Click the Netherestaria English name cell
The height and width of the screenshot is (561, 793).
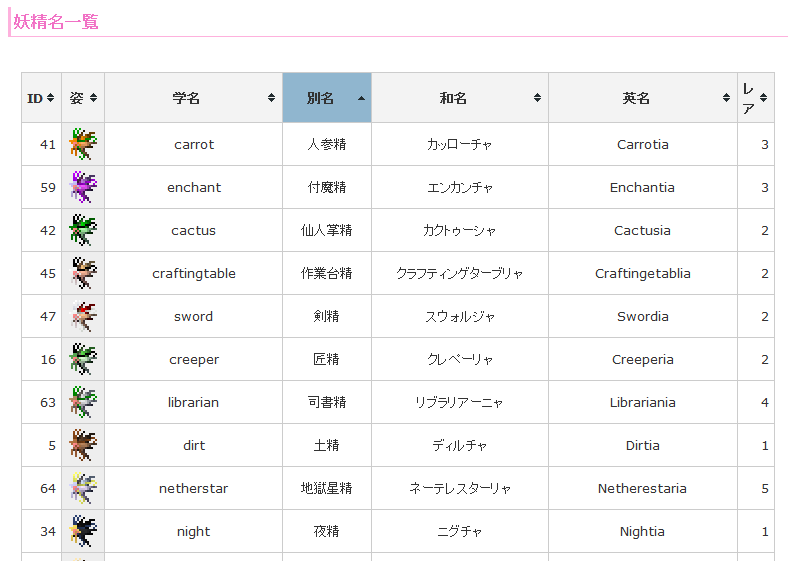pos(642,489)
